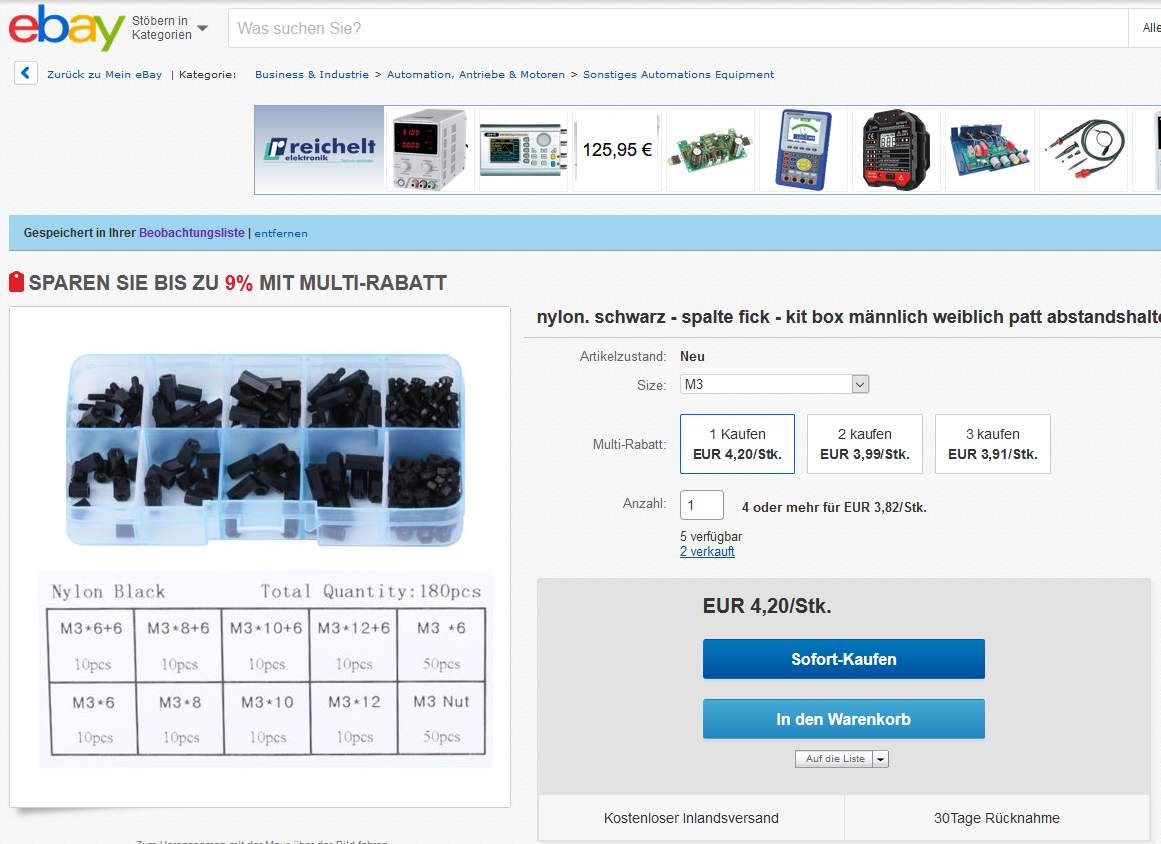The image size is (1161, 844).
Task: Click In den Warenkorb button
Action: [843, 719]
